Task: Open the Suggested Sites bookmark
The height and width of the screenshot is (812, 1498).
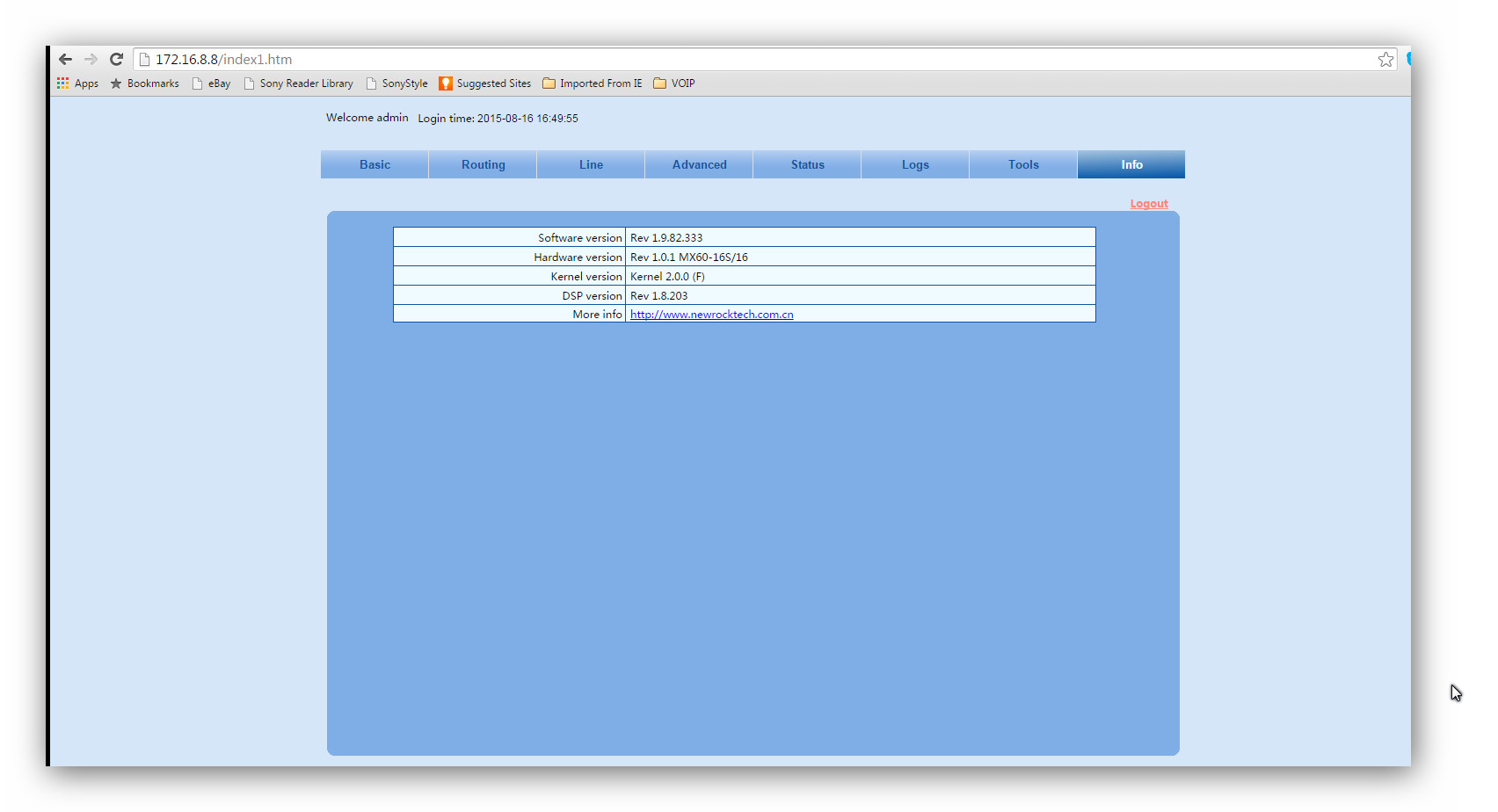Action: 485,83
